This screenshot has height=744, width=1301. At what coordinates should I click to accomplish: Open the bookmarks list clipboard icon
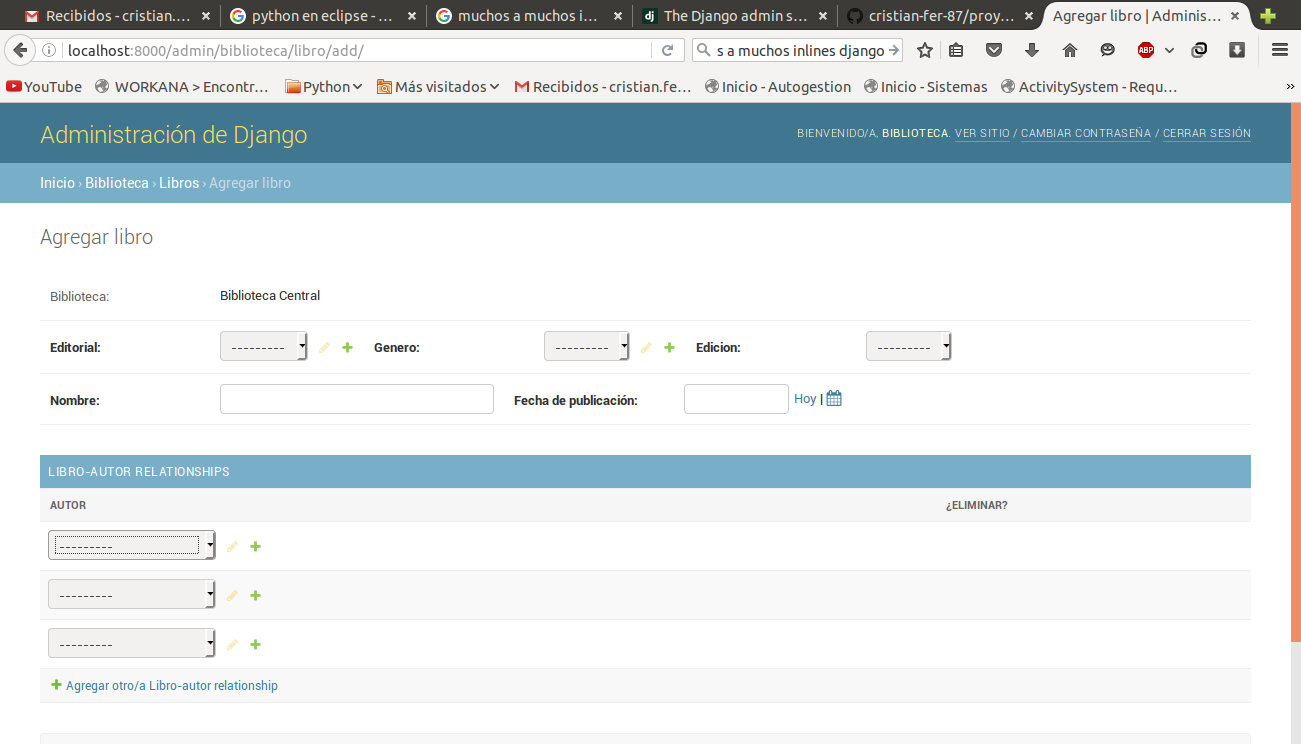pos(956,50)
